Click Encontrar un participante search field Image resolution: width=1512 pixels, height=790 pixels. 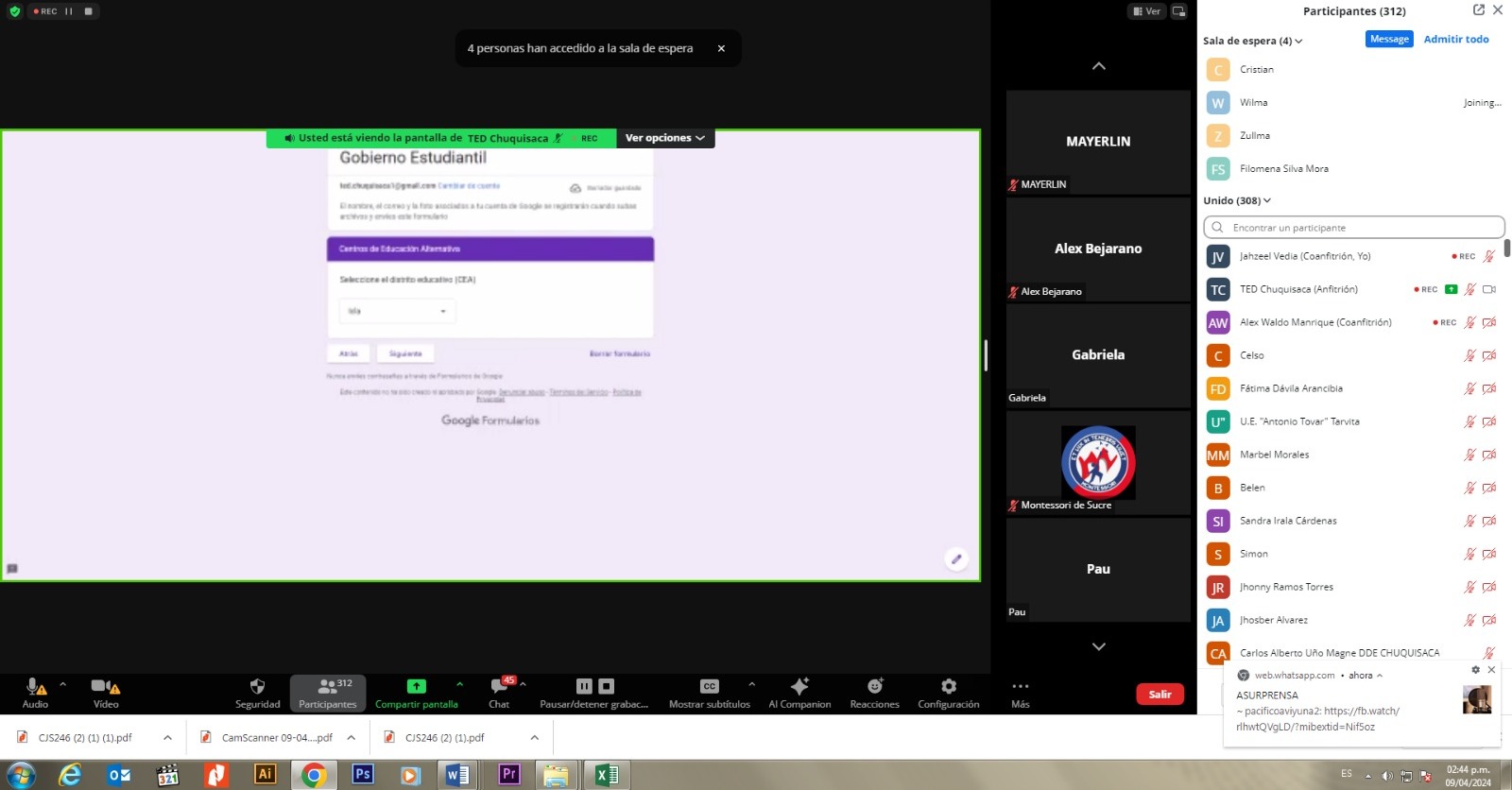click(x=1353, y=228)
